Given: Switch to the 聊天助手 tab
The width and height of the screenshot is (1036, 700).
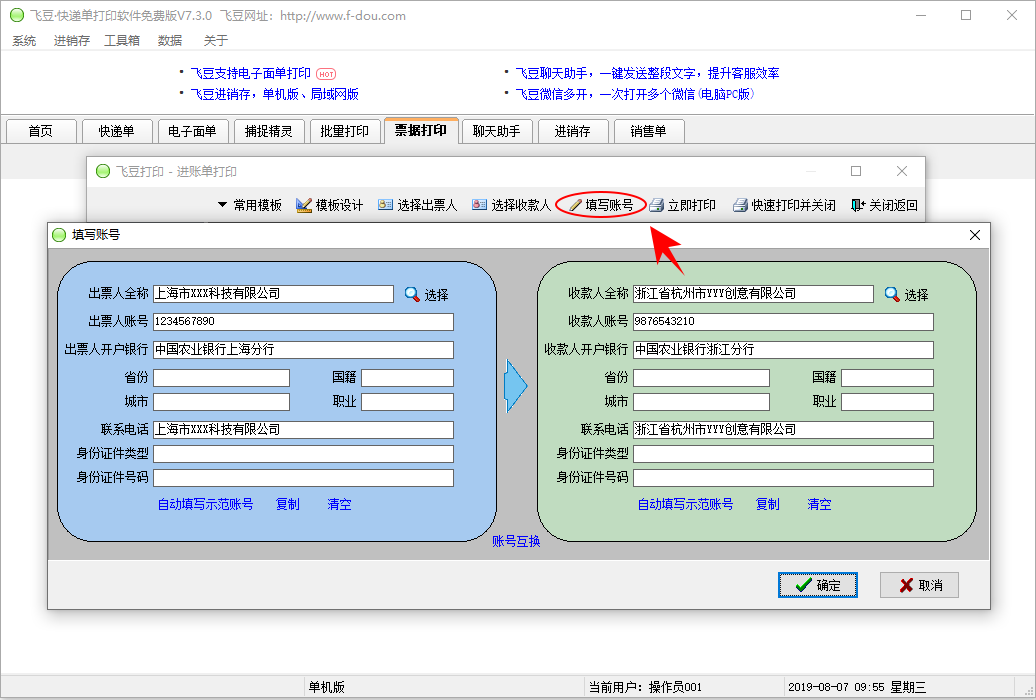Looking at the screenshot, I should (497, 131).
